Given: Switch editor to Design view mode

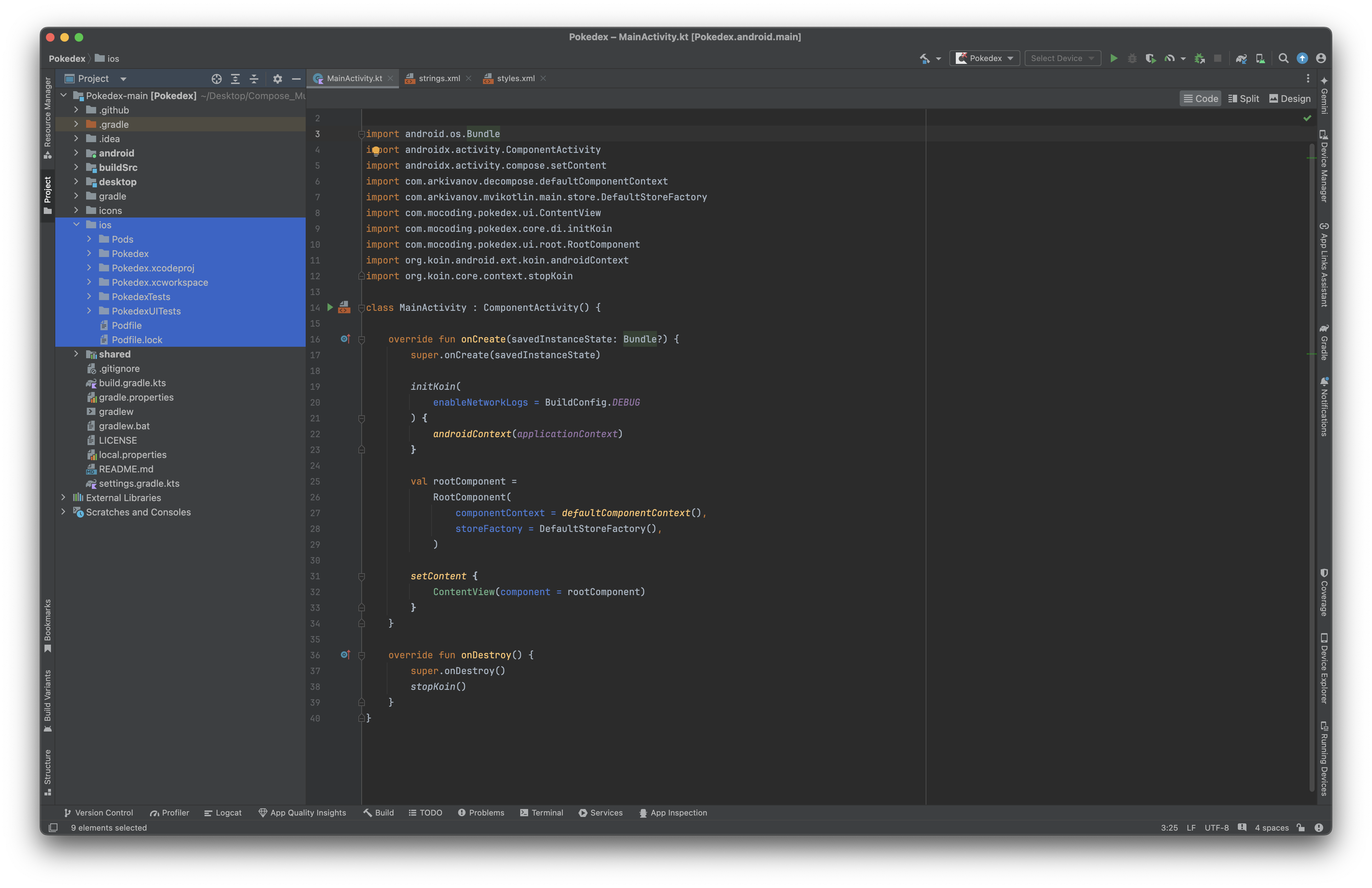Looking at the screenshot, I should [x=1289, y=99].
